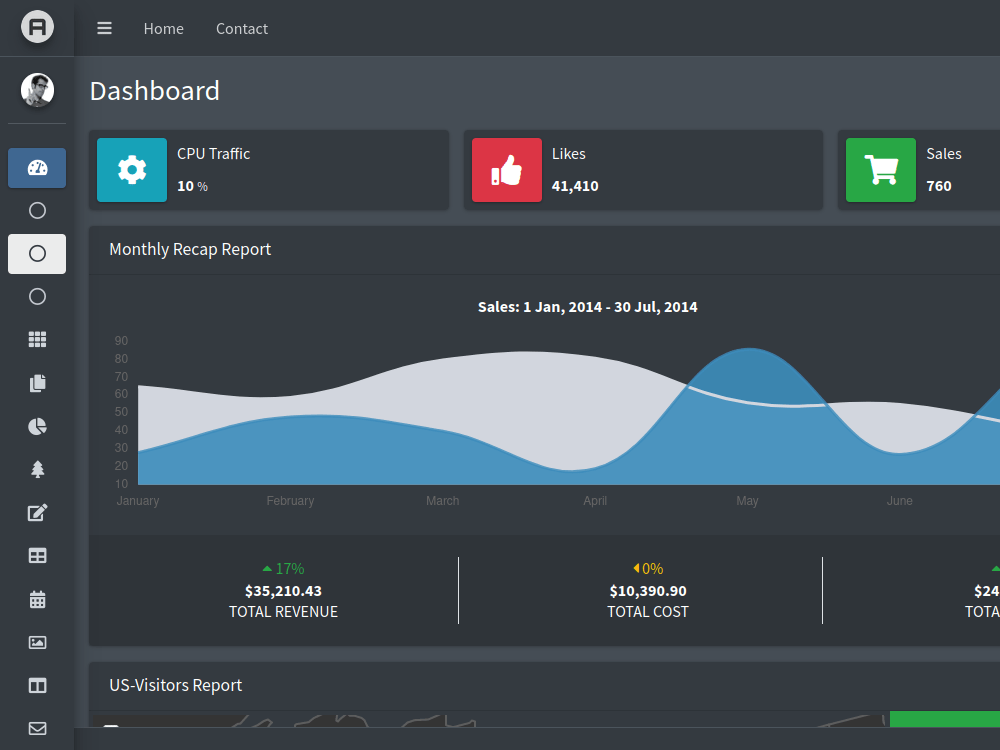Image resolution: width=1000 pixels, height=750 pixels.
Task: Open the calendar sidebar icon
Action: [37, 599]
